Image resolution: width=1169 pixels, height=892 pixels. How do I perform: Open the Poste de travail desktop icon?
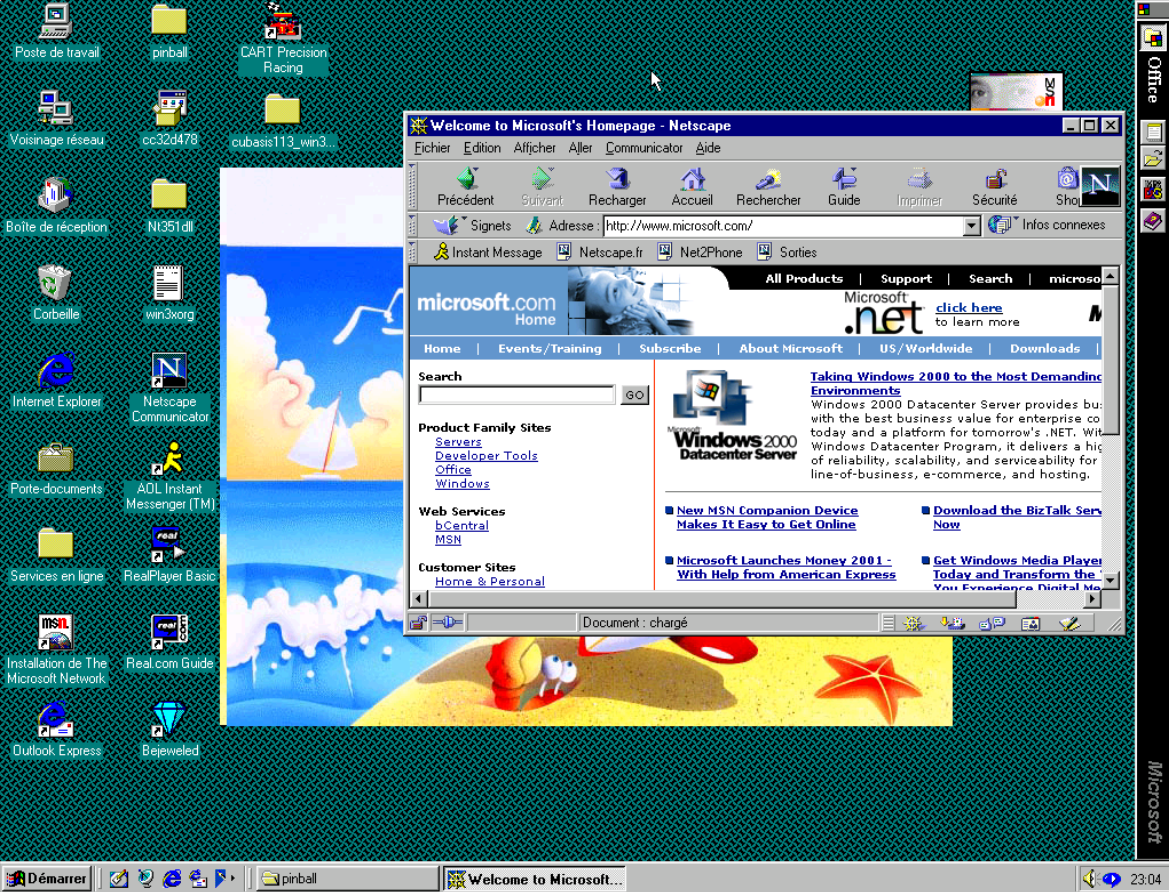click(57, 31)
